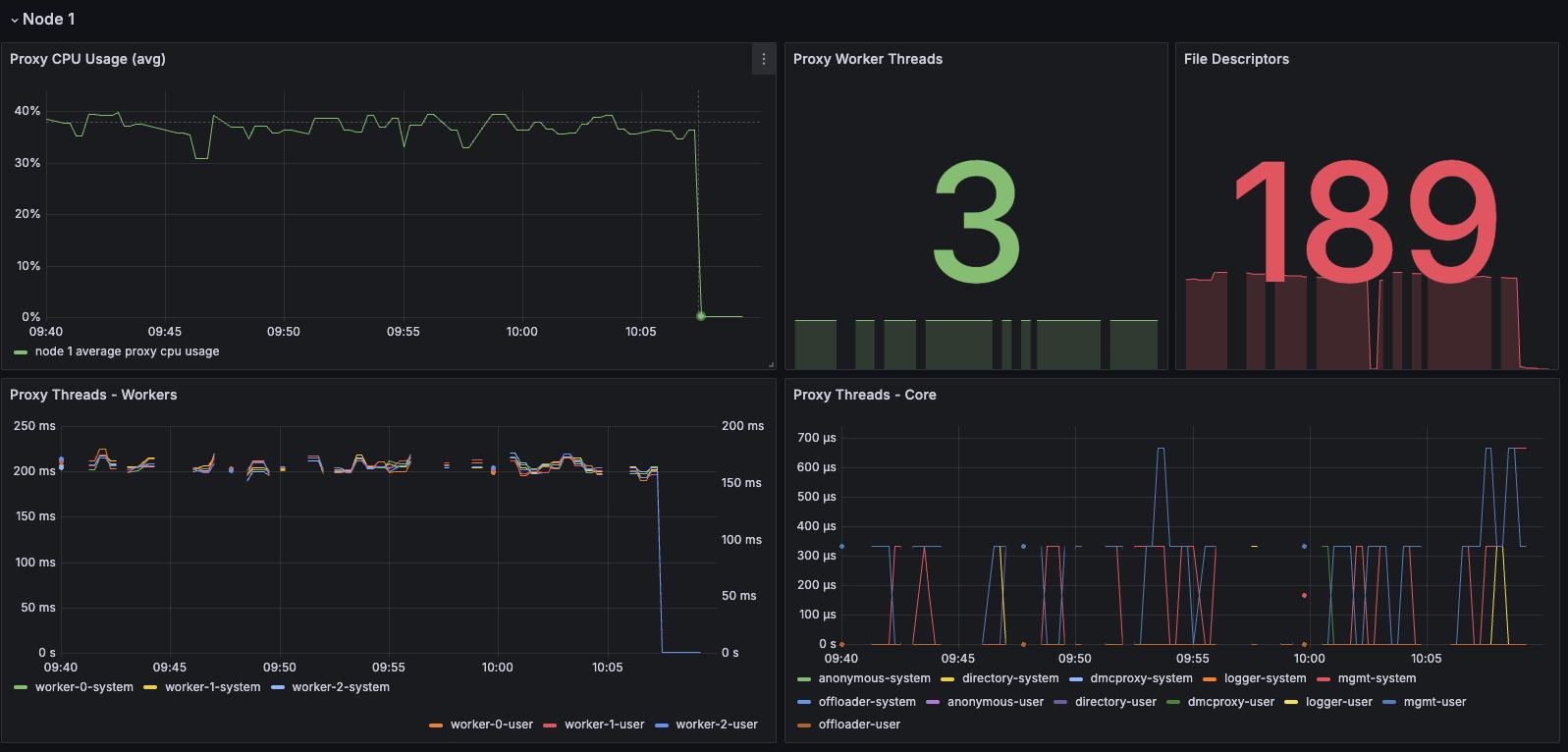This screenshot has height=752, width=1568.
Task: Click the dmcproxy-user legend color marker
Action: [x=1173, y=703]
